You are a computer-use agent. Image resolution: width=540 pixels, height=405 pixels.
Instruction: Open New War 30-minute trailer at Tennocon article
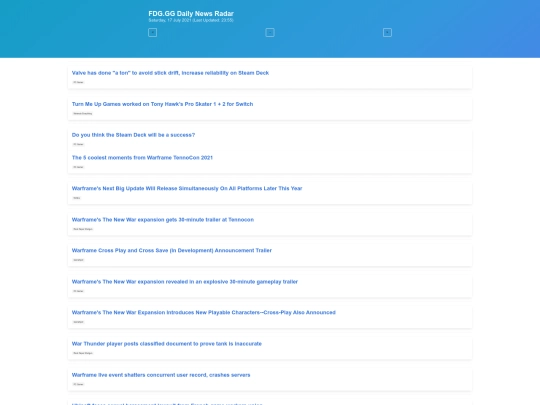163,220
